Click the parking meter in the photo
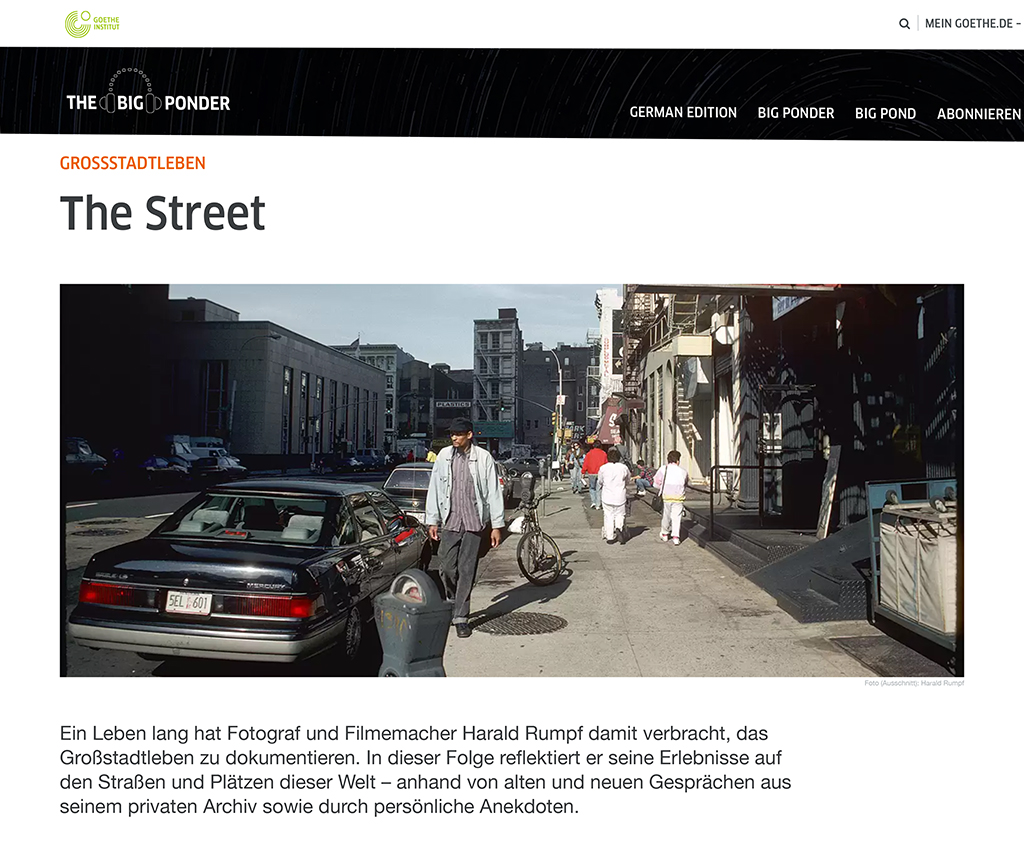Viewport: 1024px width, 848px height. click(x=412, y=625)
